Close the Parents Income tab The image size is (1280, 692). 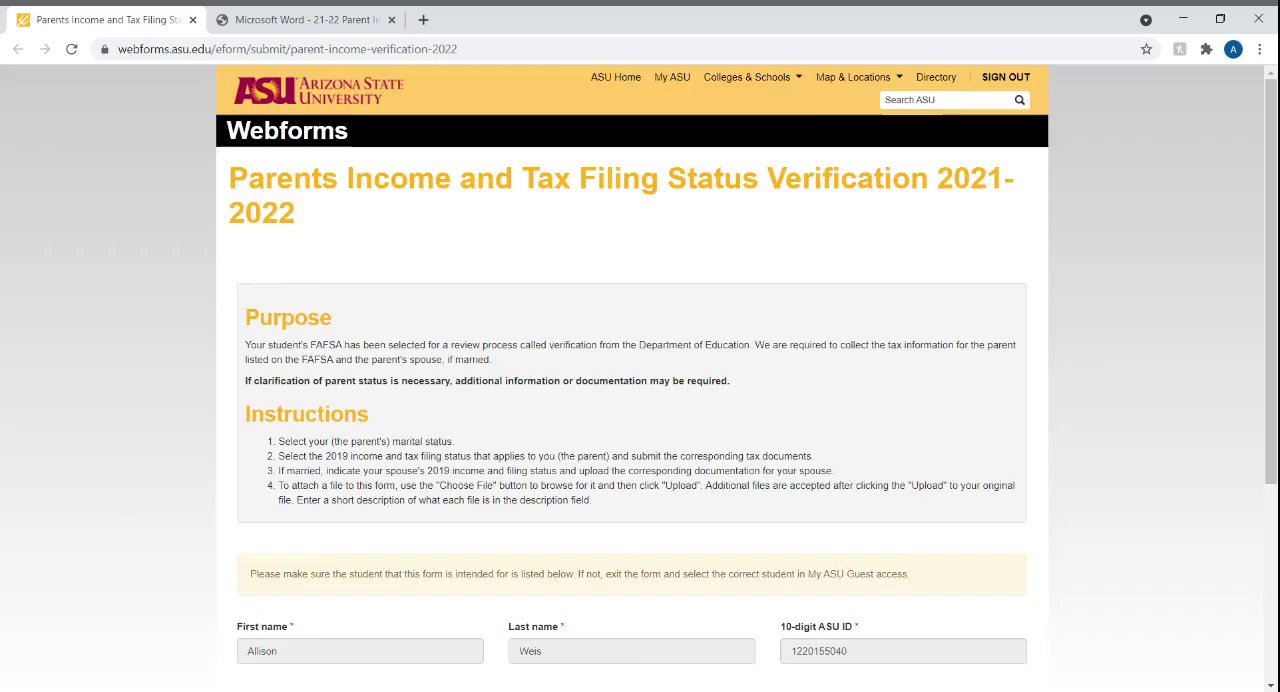tap(193, 20)
